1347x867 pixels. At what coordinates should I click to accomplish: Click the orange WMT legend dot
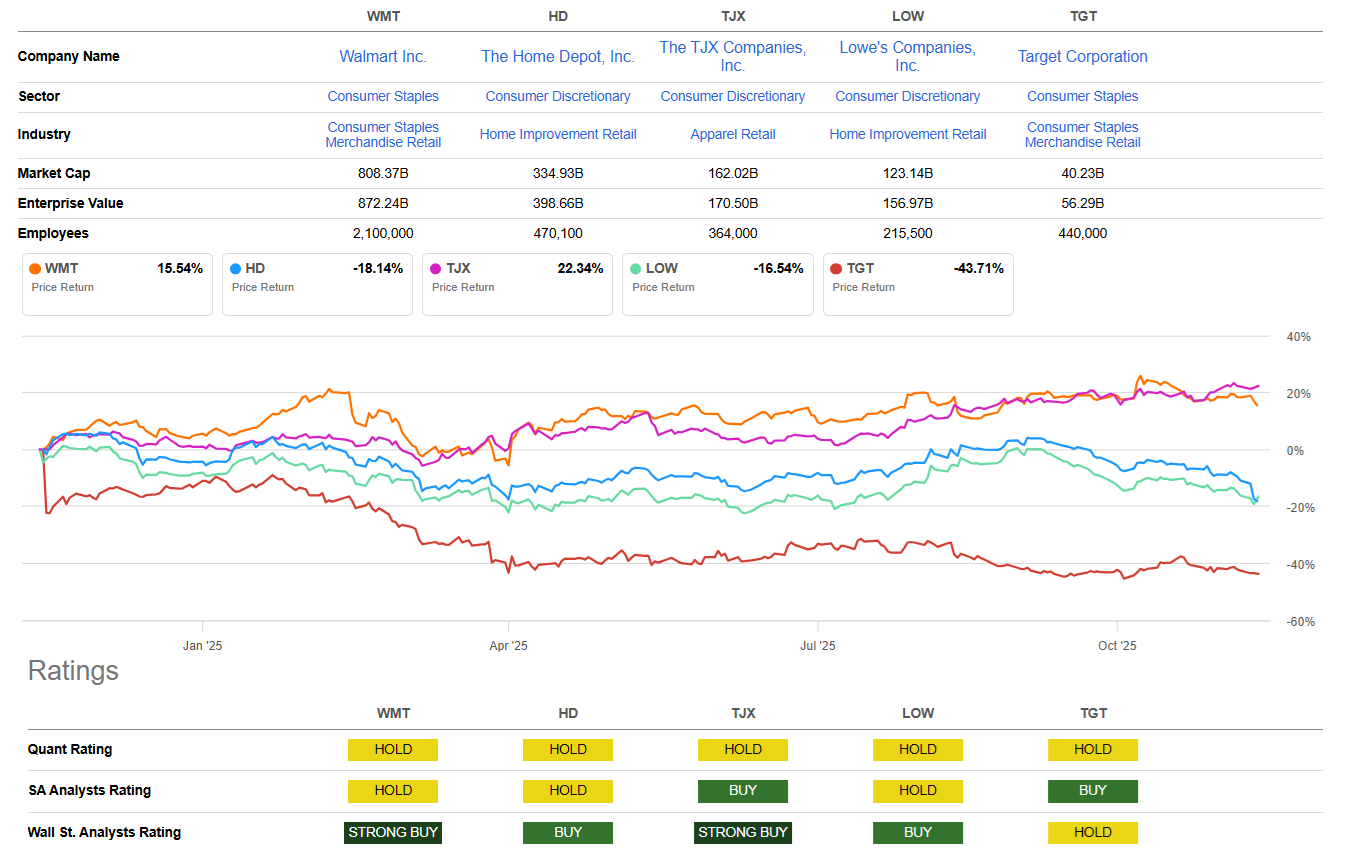36,269
